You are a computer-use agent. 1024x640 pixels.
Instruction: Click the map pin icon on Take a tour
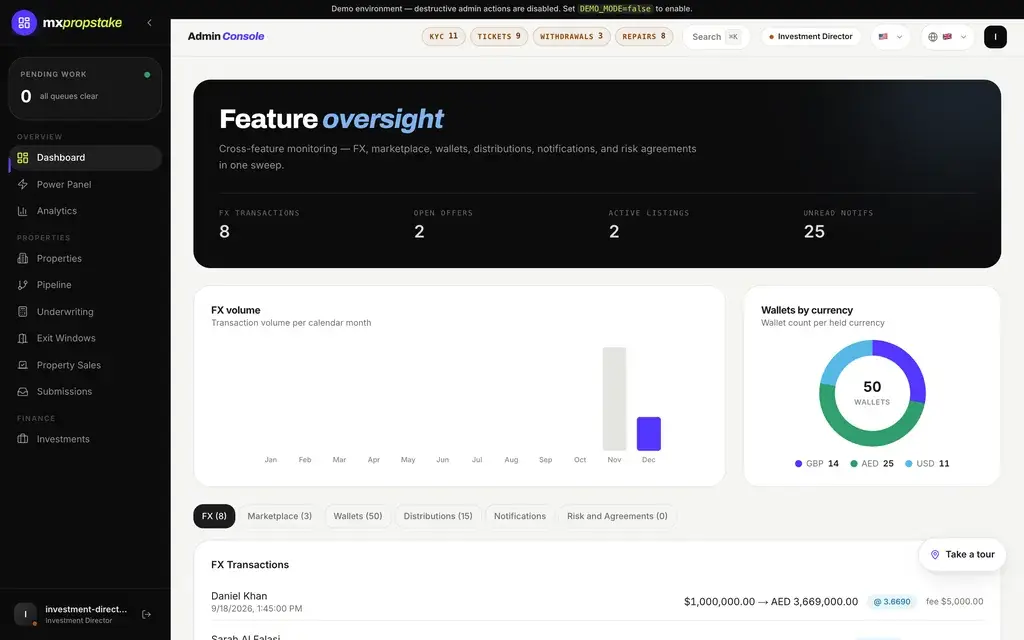coord(935,554)
